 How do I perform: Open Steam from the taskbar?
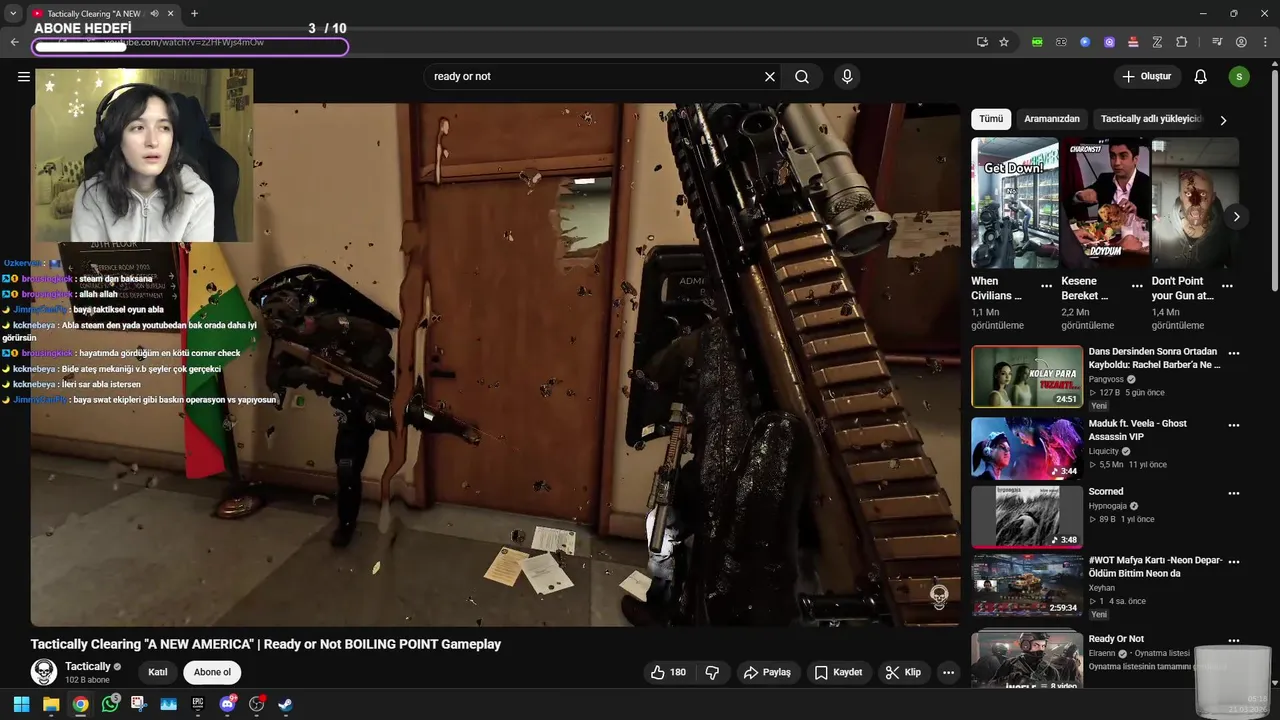click(285, 704)
